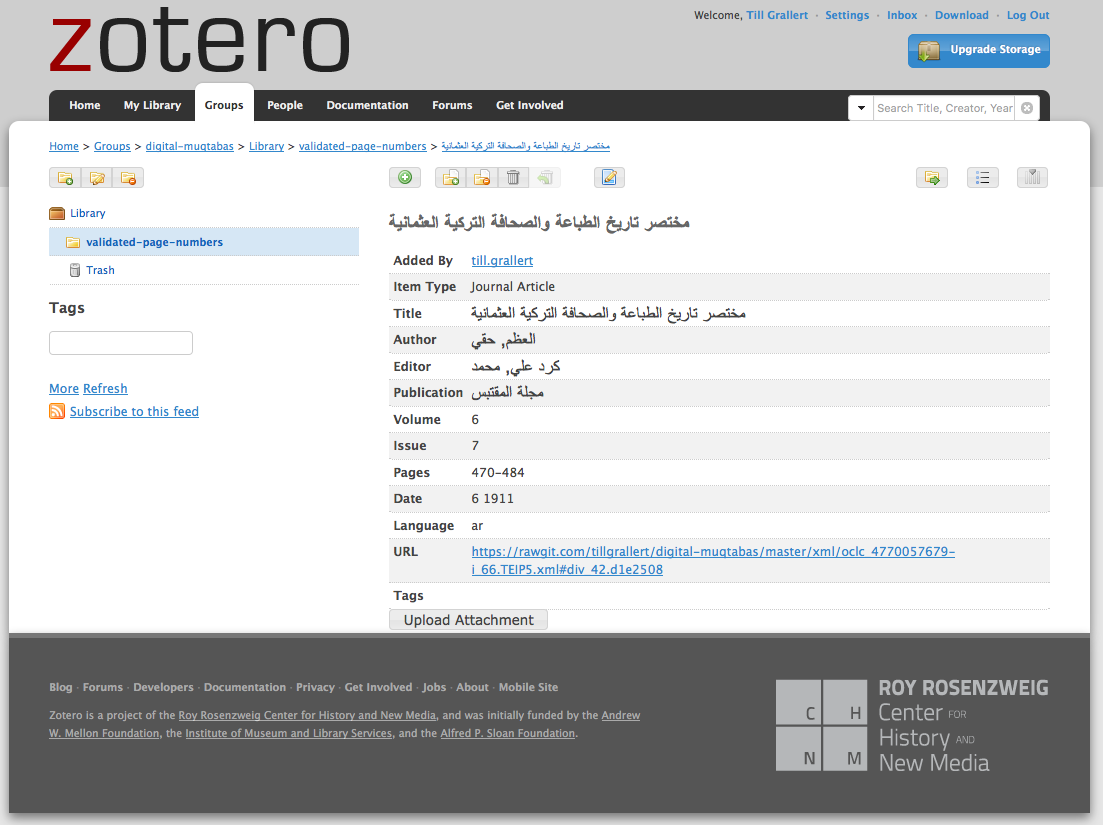
Task: Open the Settings link
Action: tap(847, 15)
